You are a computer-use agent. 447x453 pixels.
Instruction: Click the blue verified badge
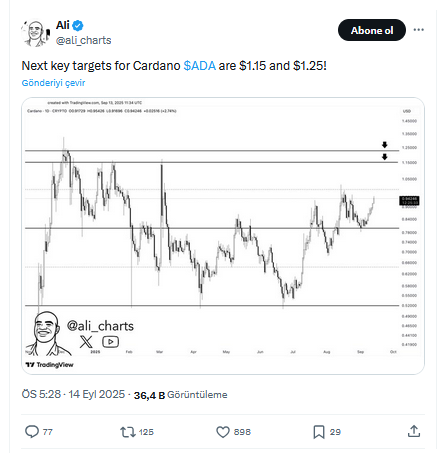tap(78, 25)
